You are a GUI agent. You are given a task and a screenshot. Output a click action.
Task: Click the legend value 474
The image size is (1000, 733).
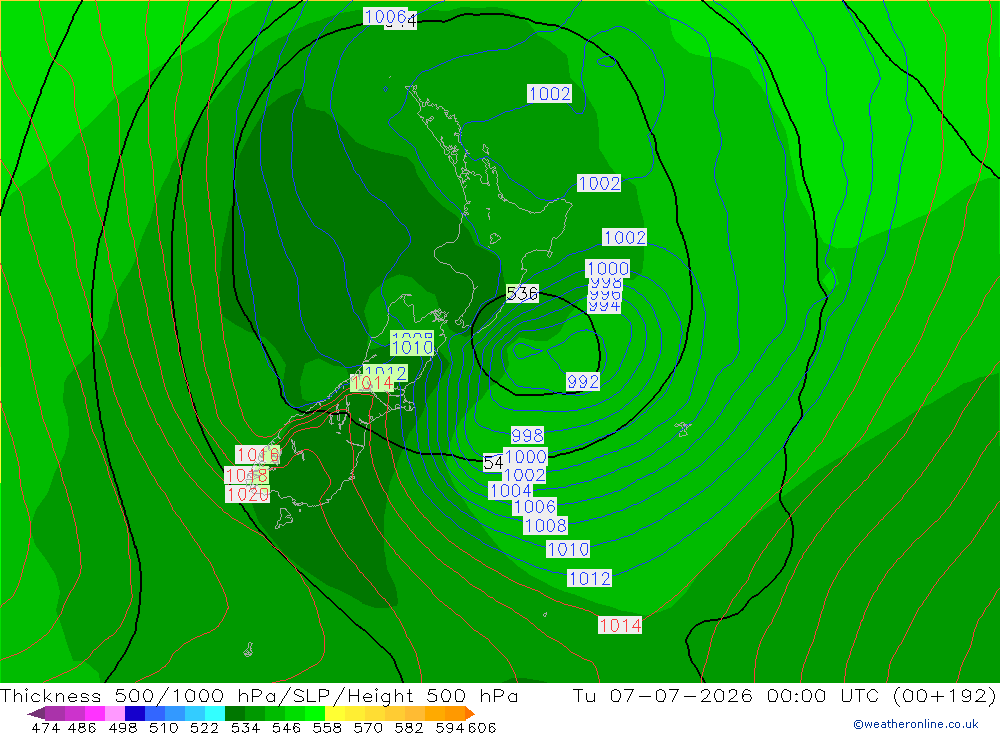point(45,727)
